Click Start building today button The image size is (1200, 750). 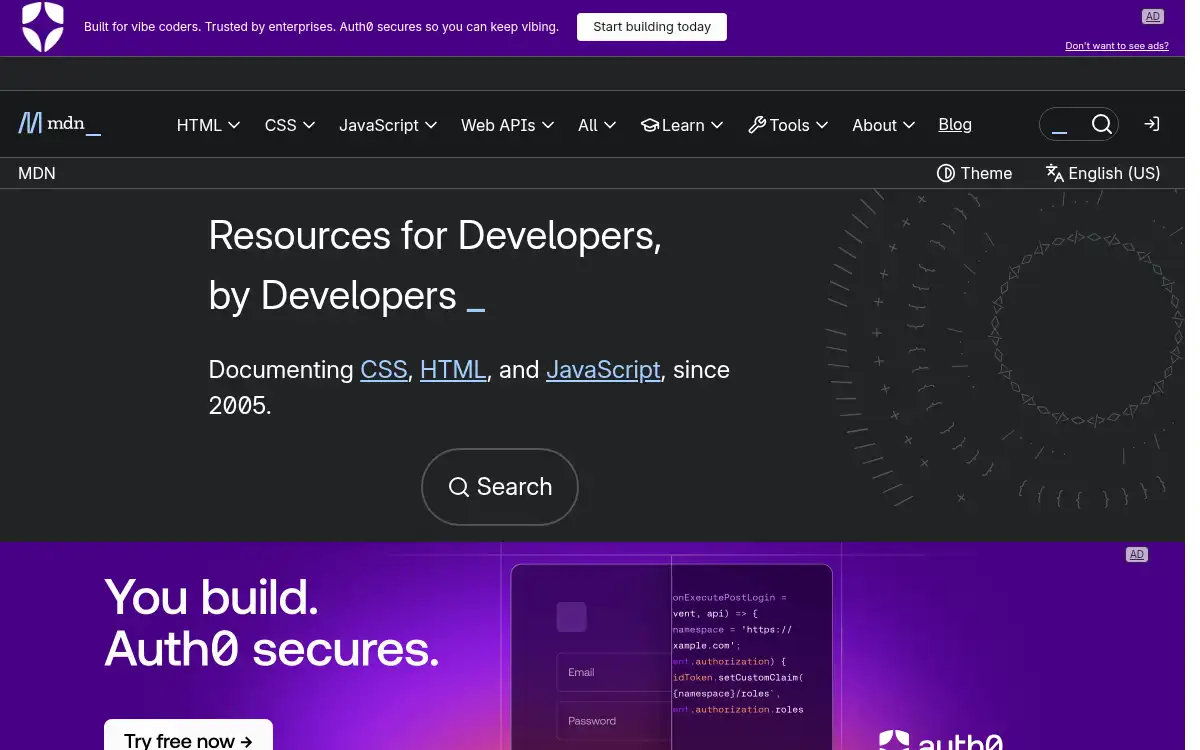pos(652,27)
